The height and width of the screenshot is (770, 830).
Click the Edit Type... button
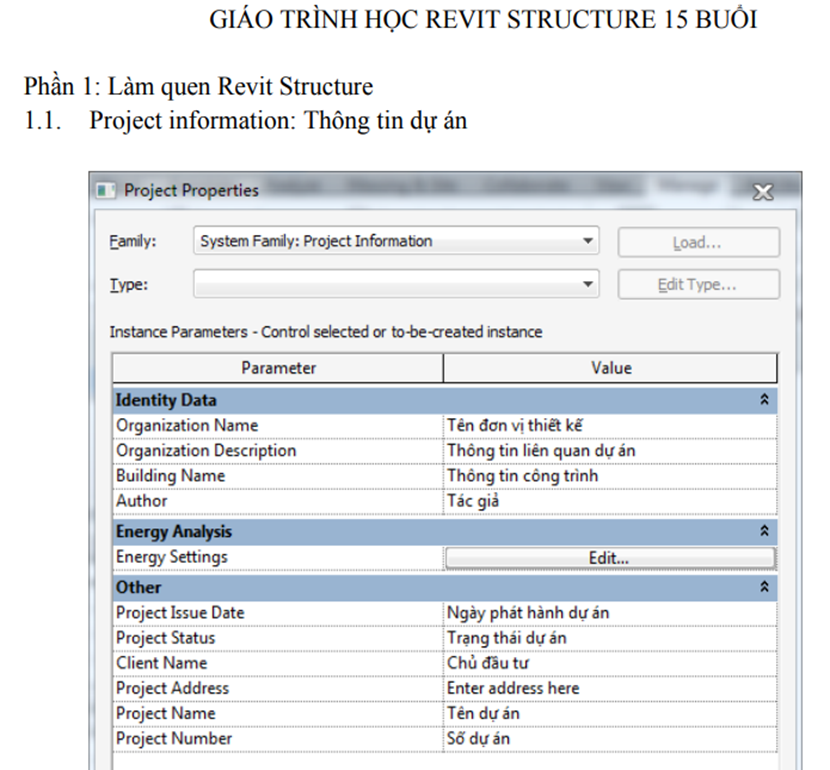pyautogui.click(x=698, y=285)
